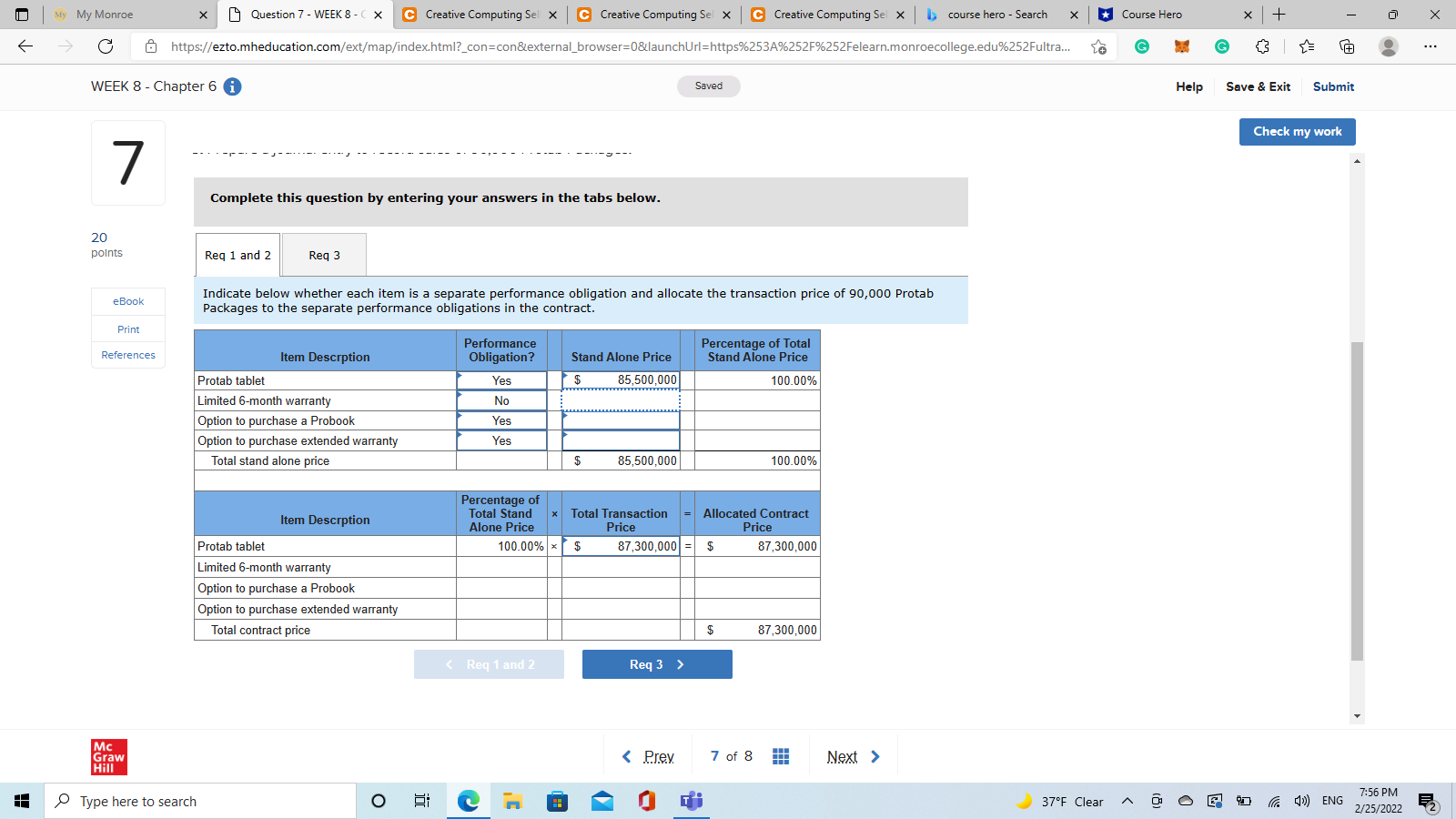Screen dimensions: 1456x819
Task: Click Protab tablet stand alone price field
Action: 621,380
